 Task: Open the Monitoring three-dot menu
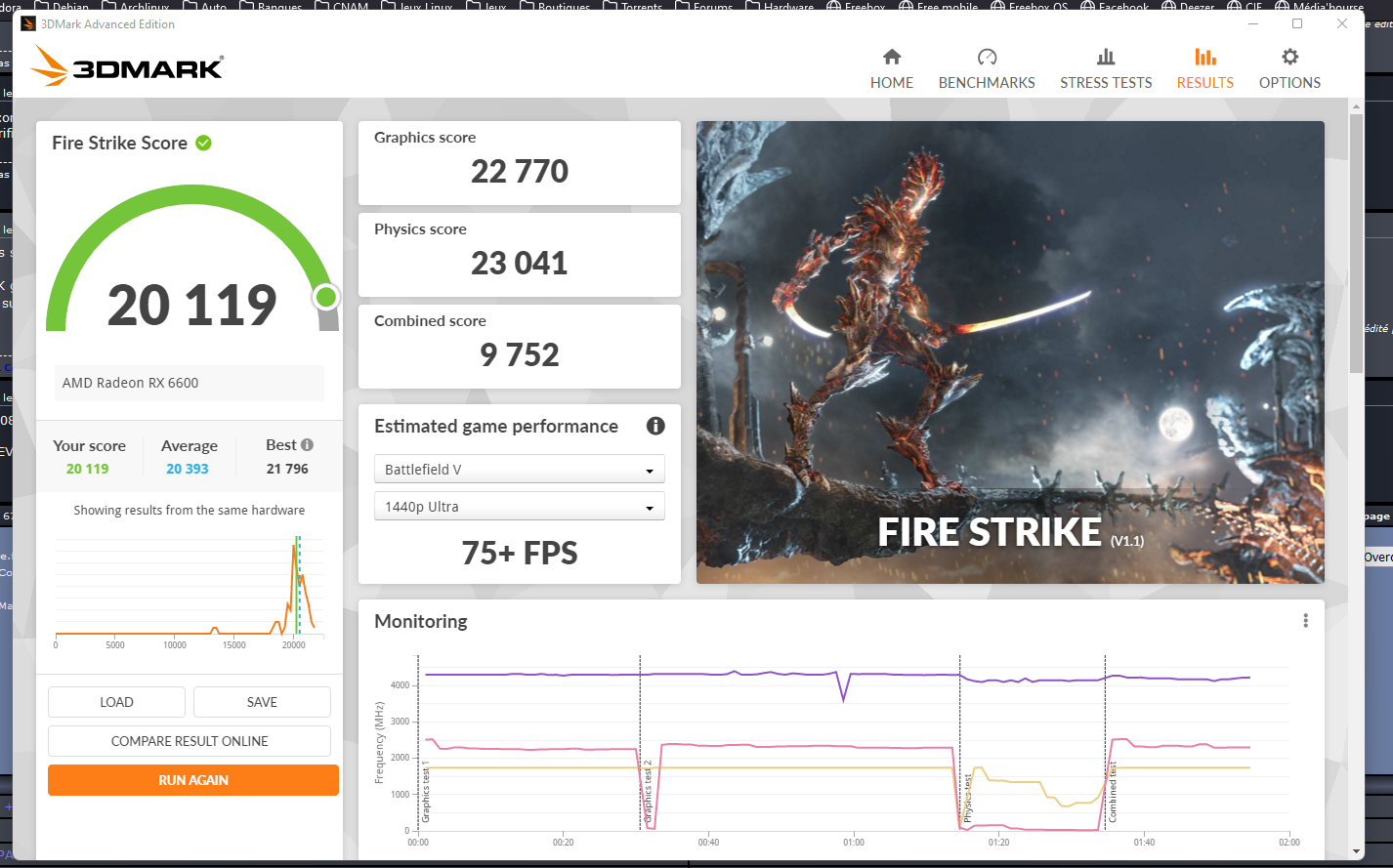click(1305, 621)
